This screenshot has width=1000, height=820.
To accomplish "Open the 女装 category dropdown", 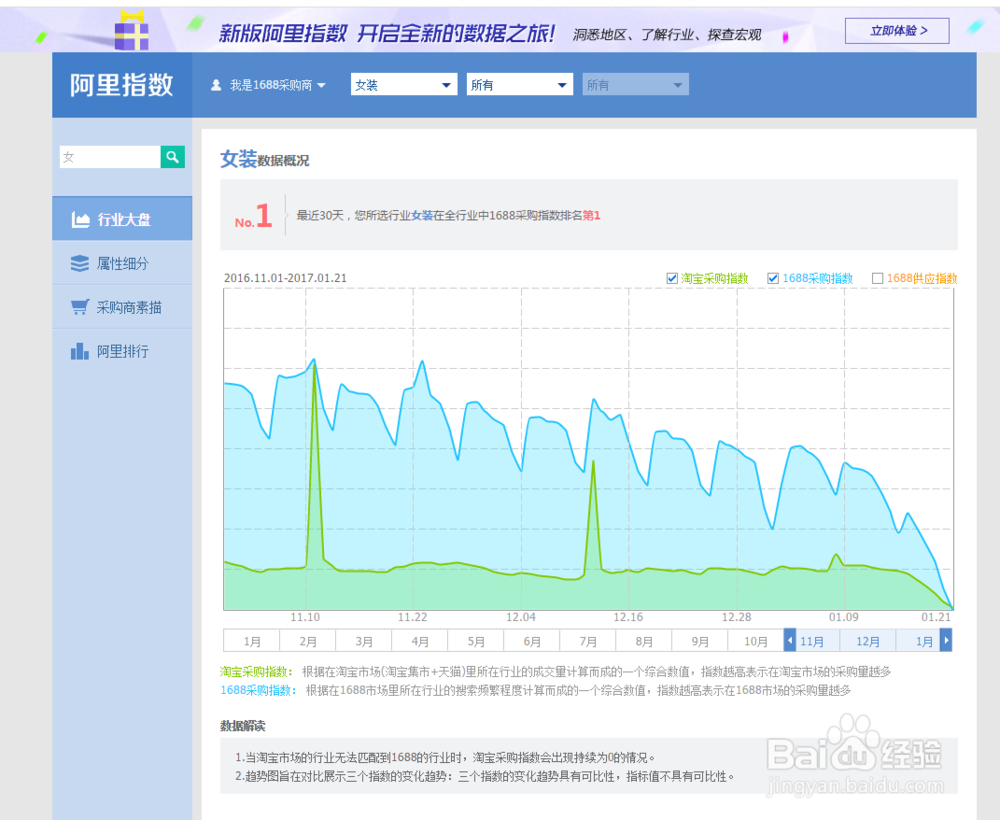I will tap(404, 85).
